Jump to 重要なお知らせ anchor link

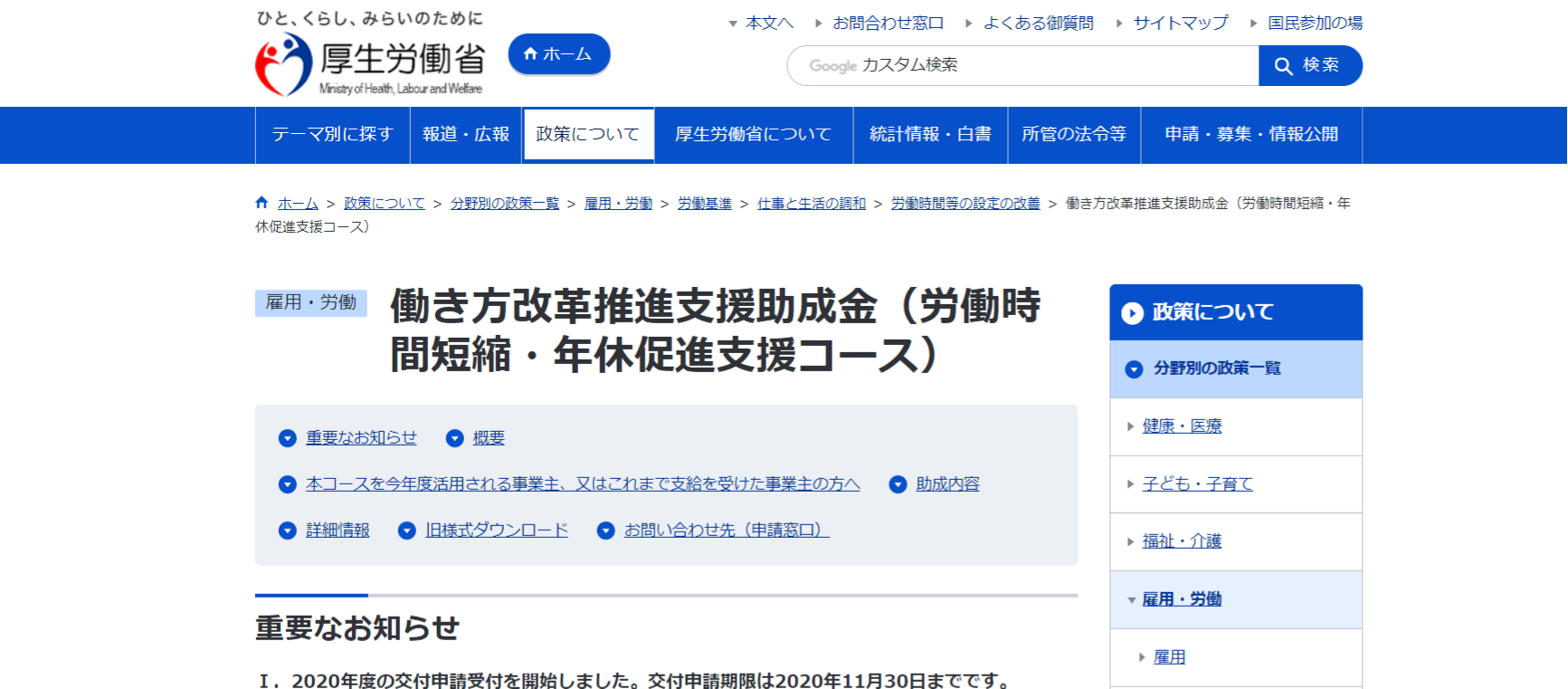(x=361, y=437)
